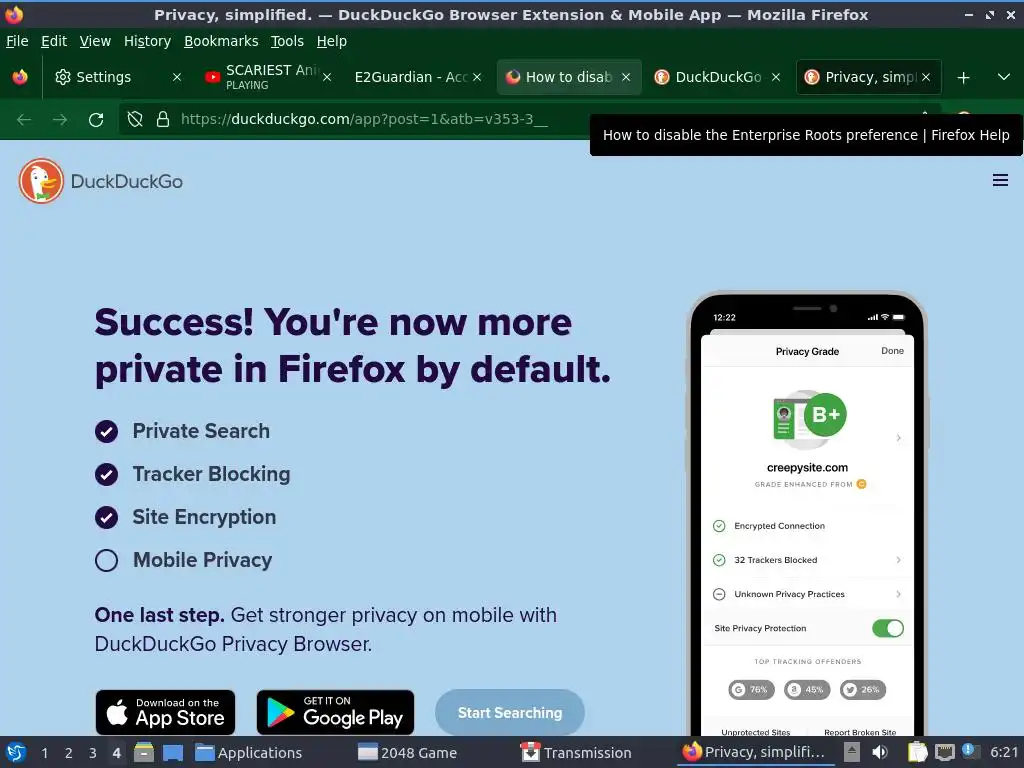Toggle Site Privacy Protection switch
The height and width of the screenshot is (768, 1024).
888,628
